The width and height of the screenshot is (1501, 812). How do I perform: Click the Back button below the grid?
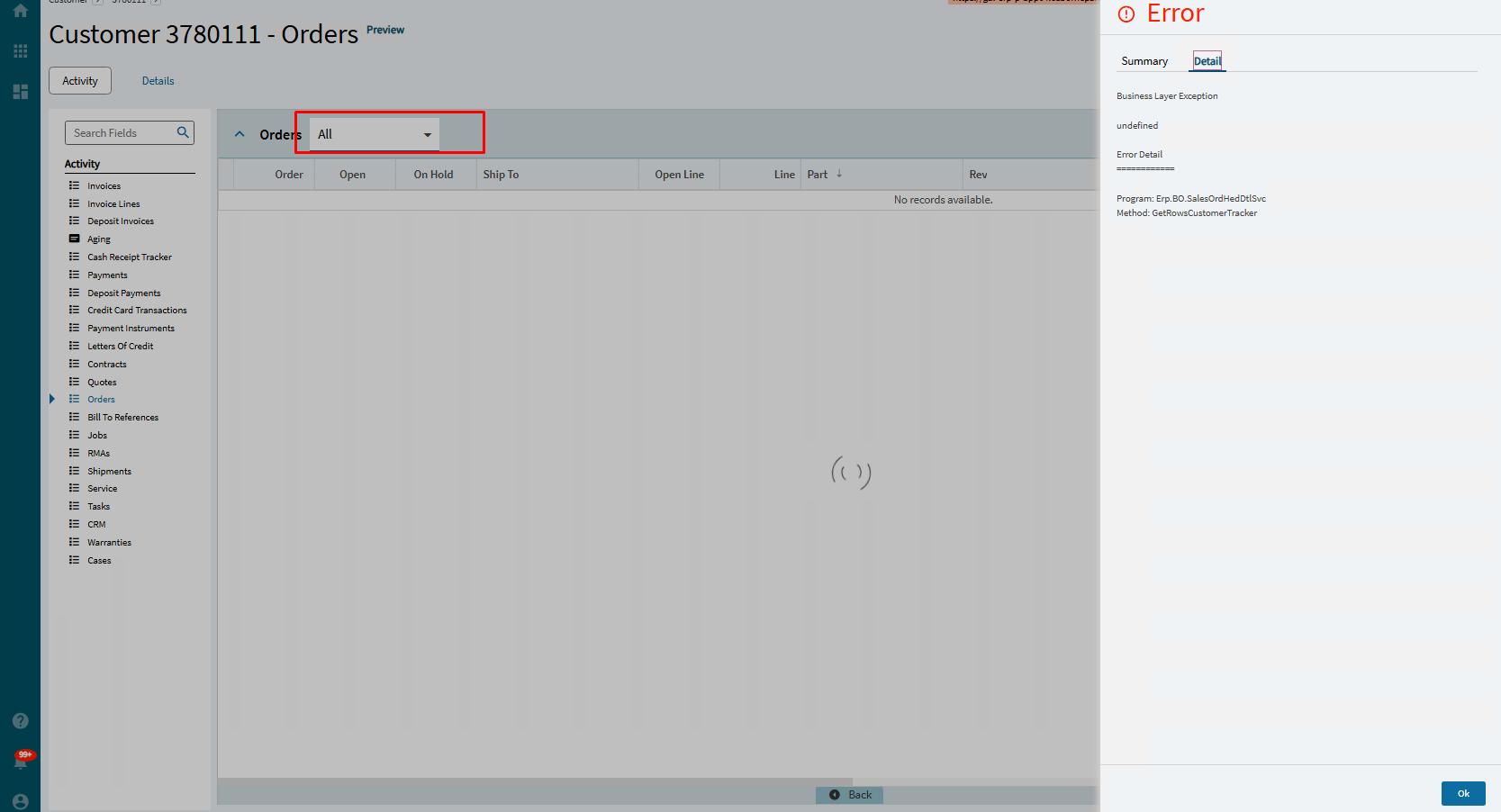point(850,795)
